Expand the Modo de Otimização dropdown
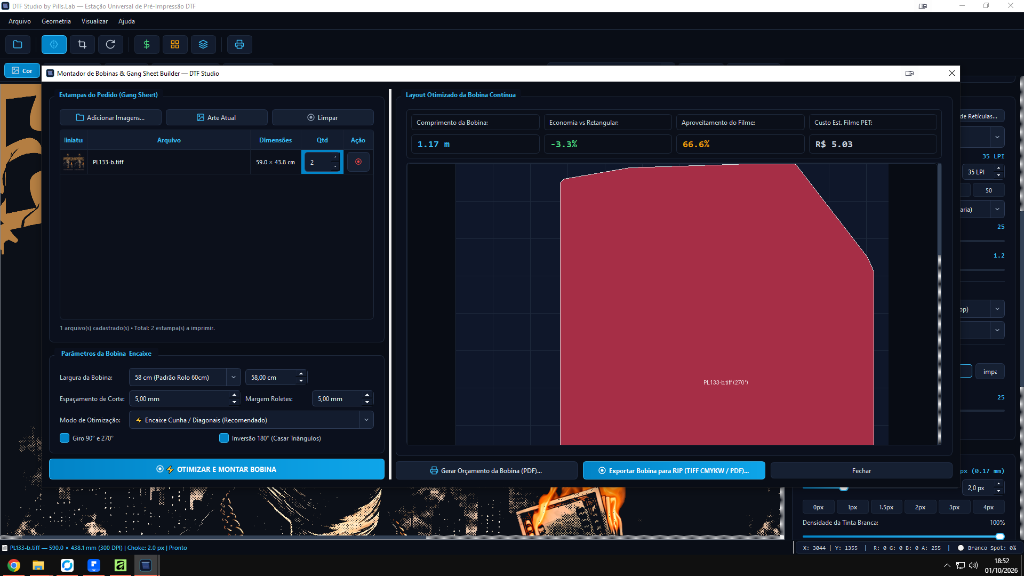1024x576 pixels. (x=366, y=420)
